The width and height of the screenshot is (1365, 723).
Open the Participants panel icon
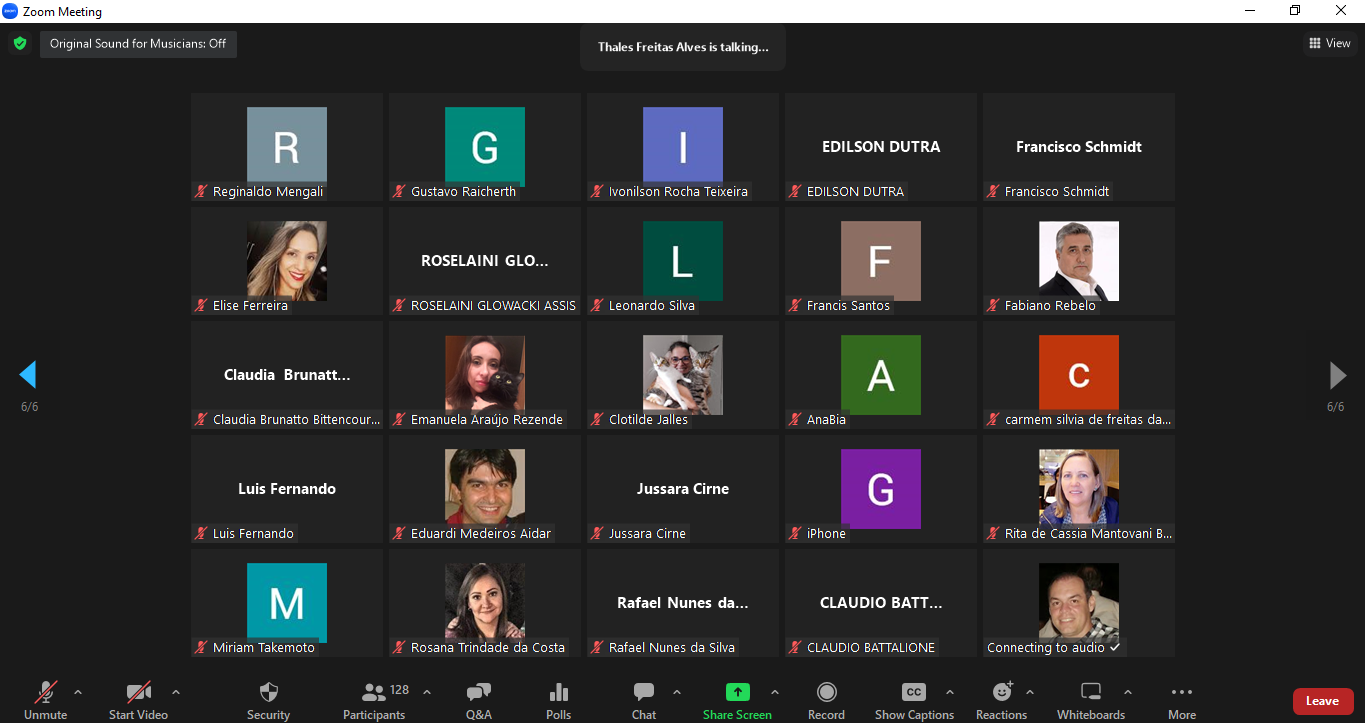(x=374, y=692)
